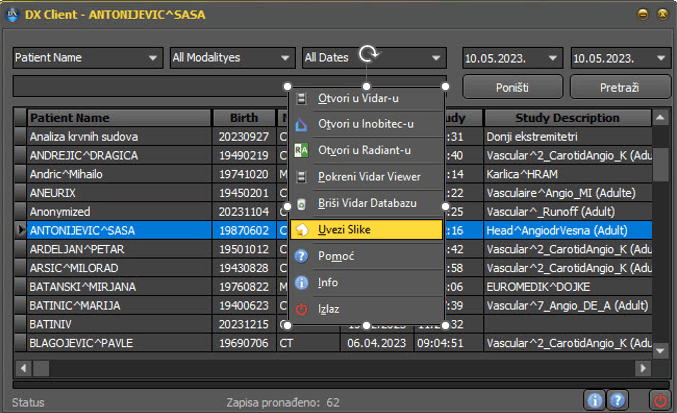Click the trash icon for 'Briši Vidar Databazu'

302,203
